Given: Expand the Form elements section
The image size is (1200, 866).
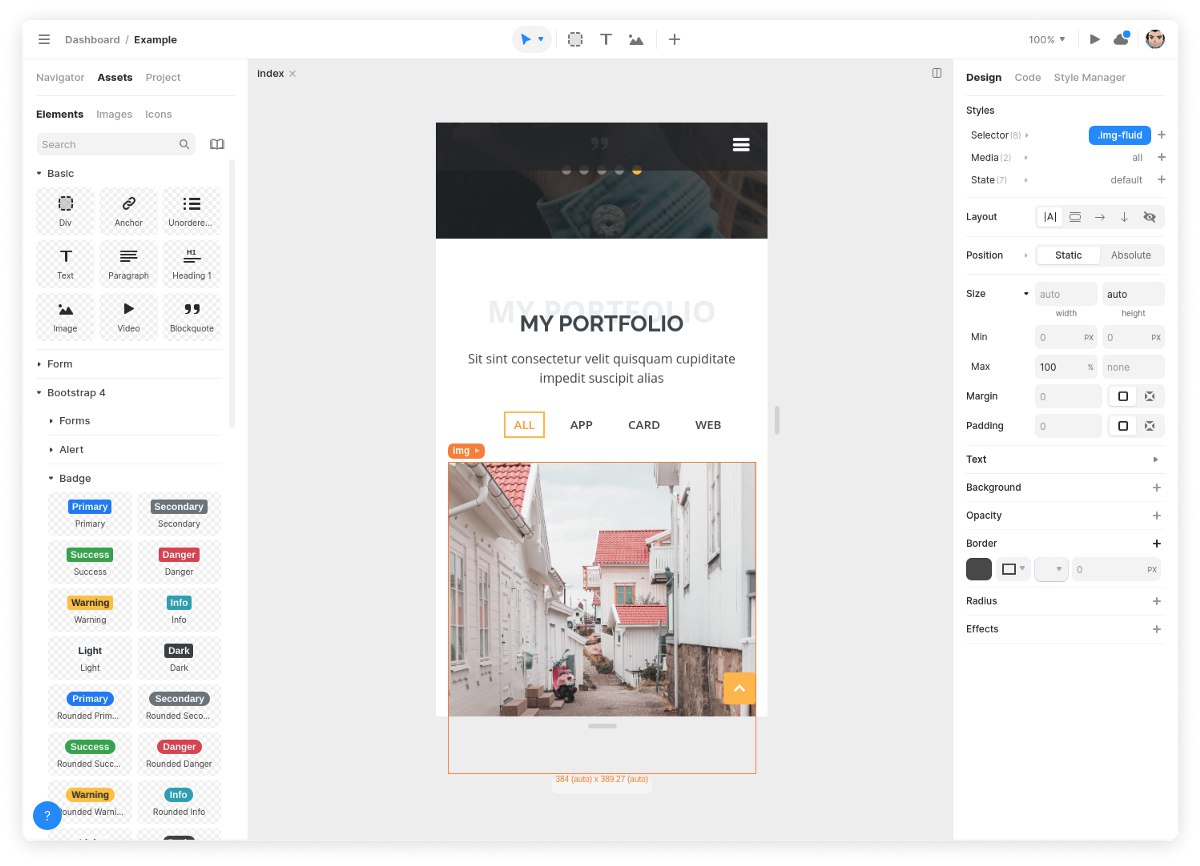Looking at the screenshot, I should (x=60, y=364).
